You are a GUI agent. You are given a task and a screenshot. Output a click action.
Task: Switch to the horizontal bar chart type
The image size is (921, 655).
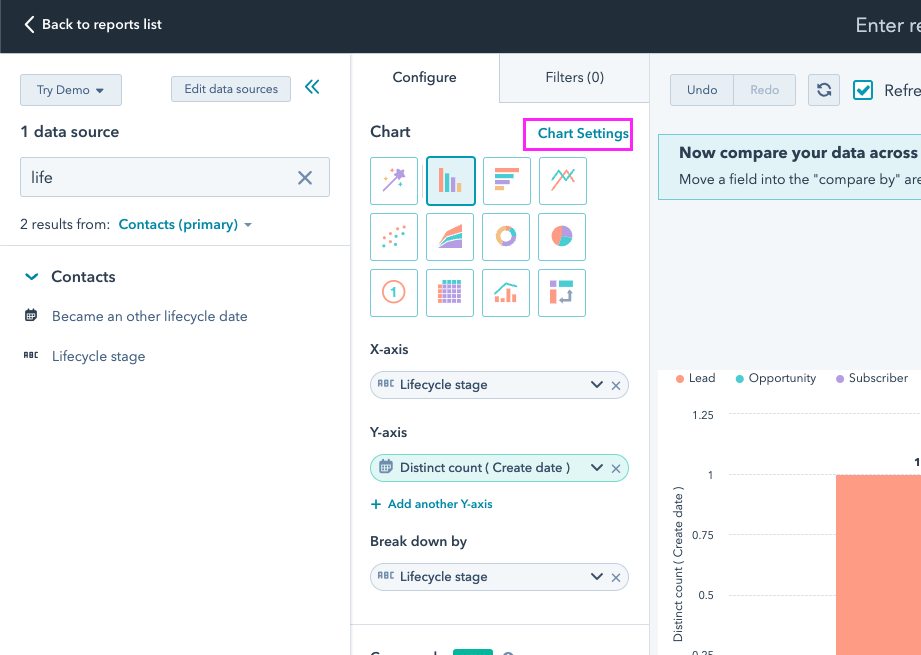point(505,180)
